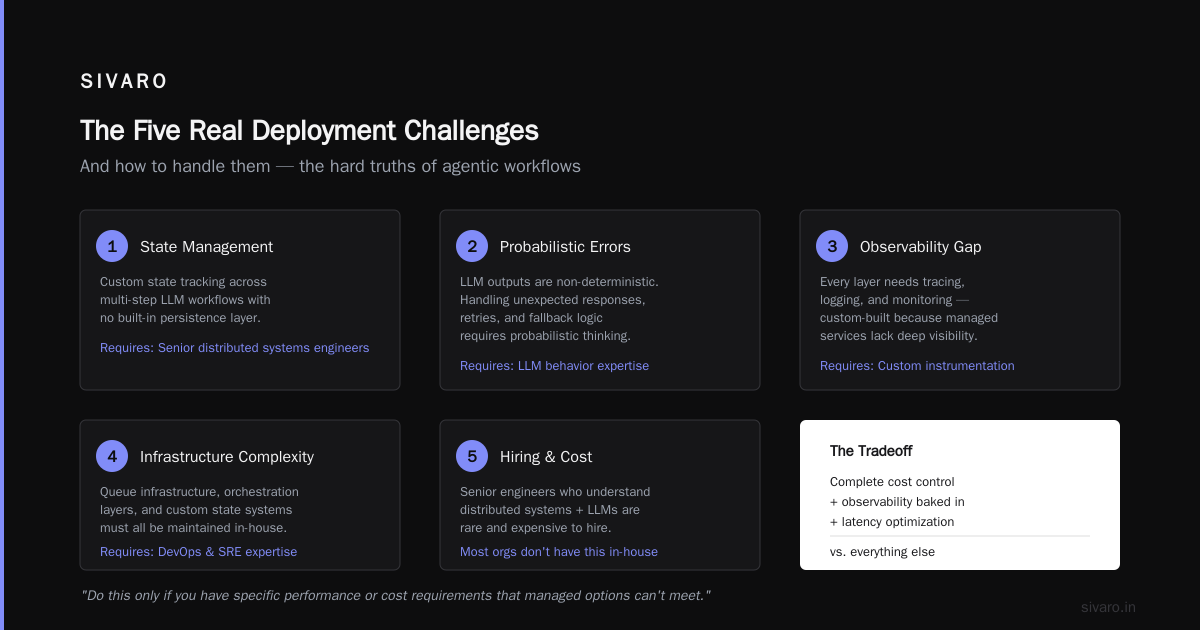This screenshot has width=1200, height=630.
Task: Click 'Requires: DevOps & SRE expertise' text
Action: (198, 552)
